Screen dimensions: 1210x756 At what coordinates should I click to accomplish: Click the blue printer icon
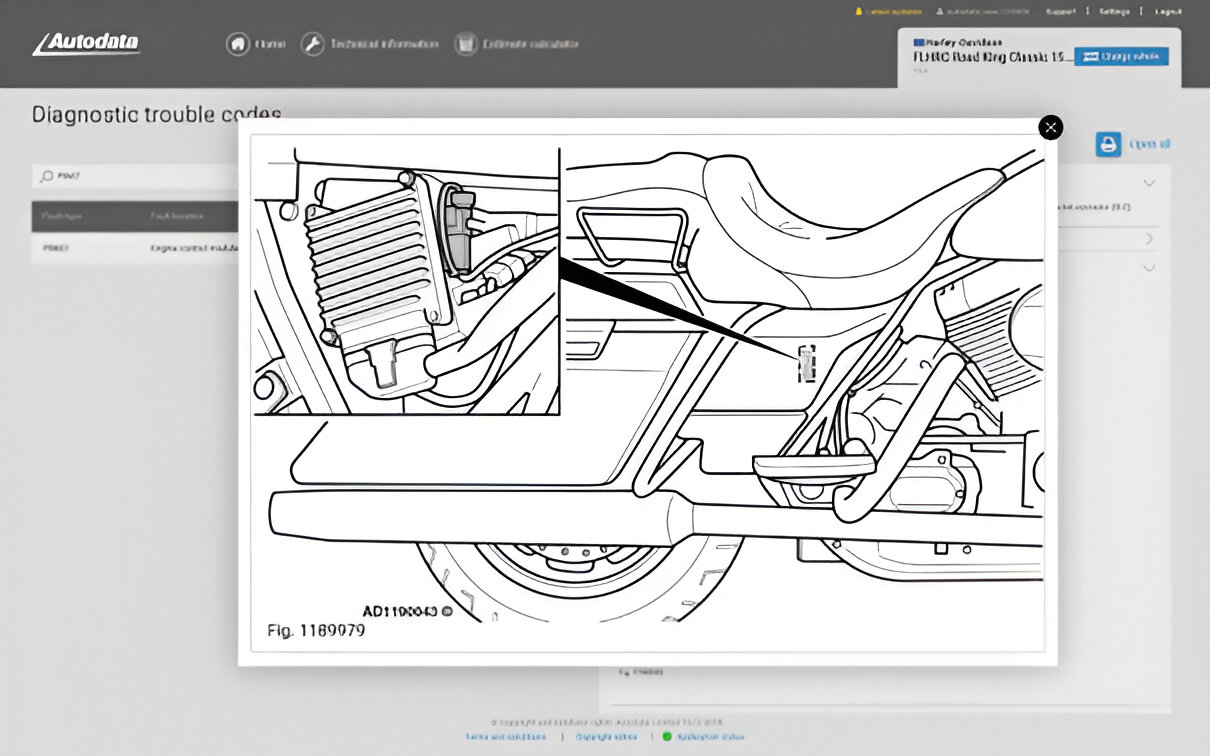point(1108,144)
